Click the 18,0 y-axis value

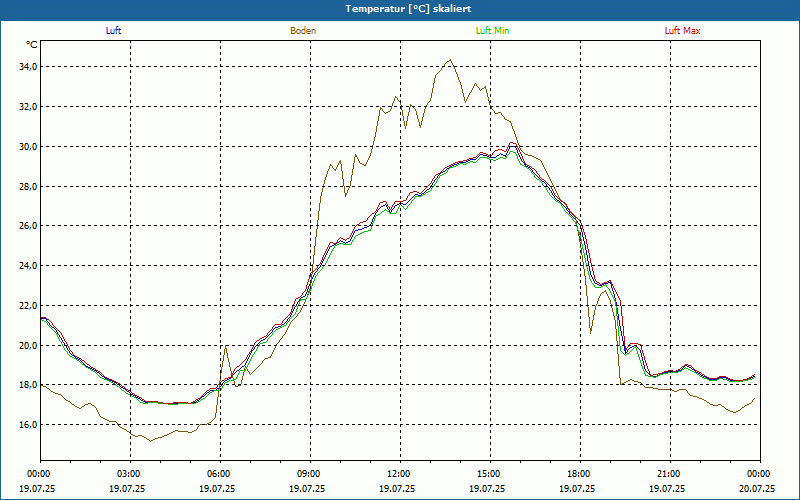(28, 385)
